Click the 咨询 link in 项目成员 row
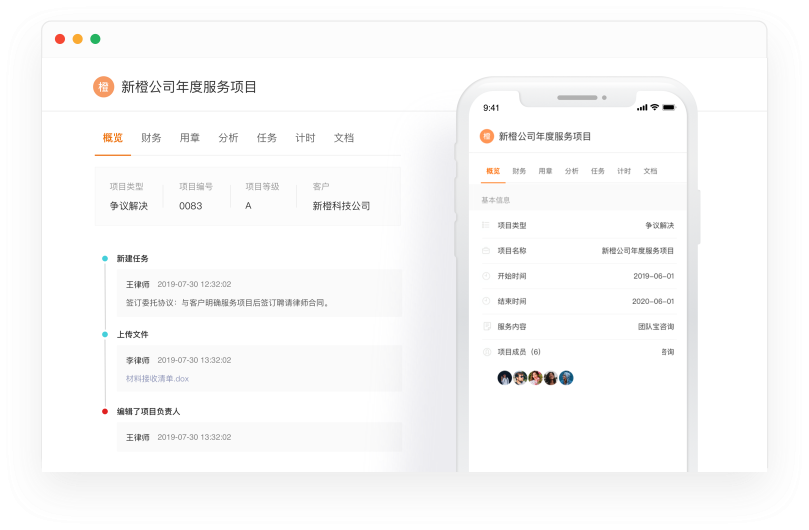809x530 pixels. click(667, 352)
